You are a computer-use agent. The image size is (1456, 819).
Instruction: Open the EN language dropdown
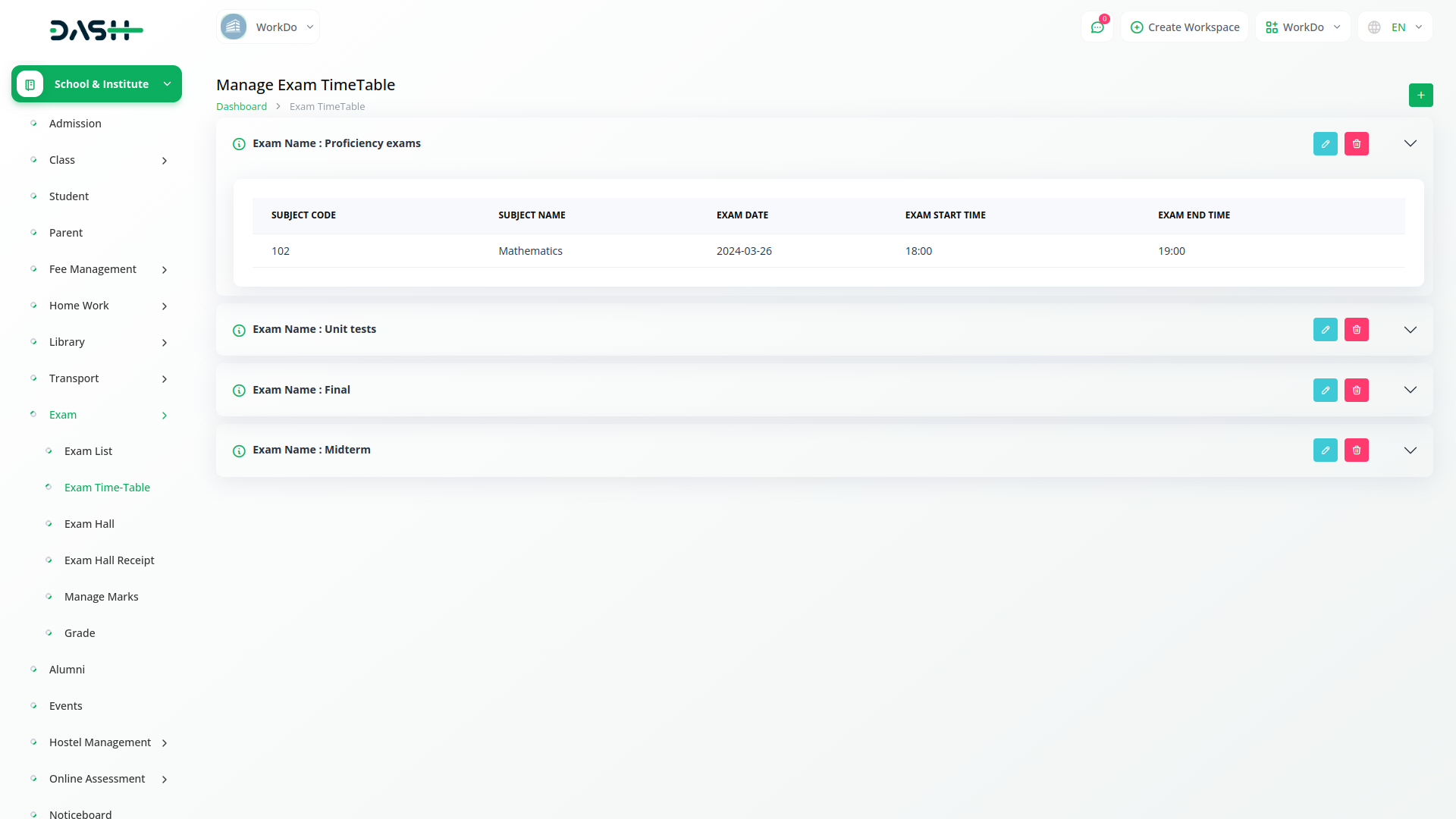click(x=1396, y=27)
